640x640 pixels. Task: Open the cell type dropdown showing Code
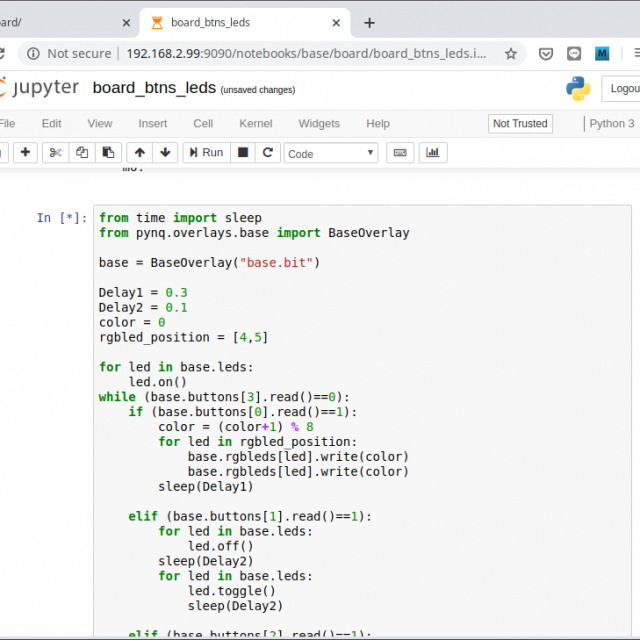pos(331,153)
